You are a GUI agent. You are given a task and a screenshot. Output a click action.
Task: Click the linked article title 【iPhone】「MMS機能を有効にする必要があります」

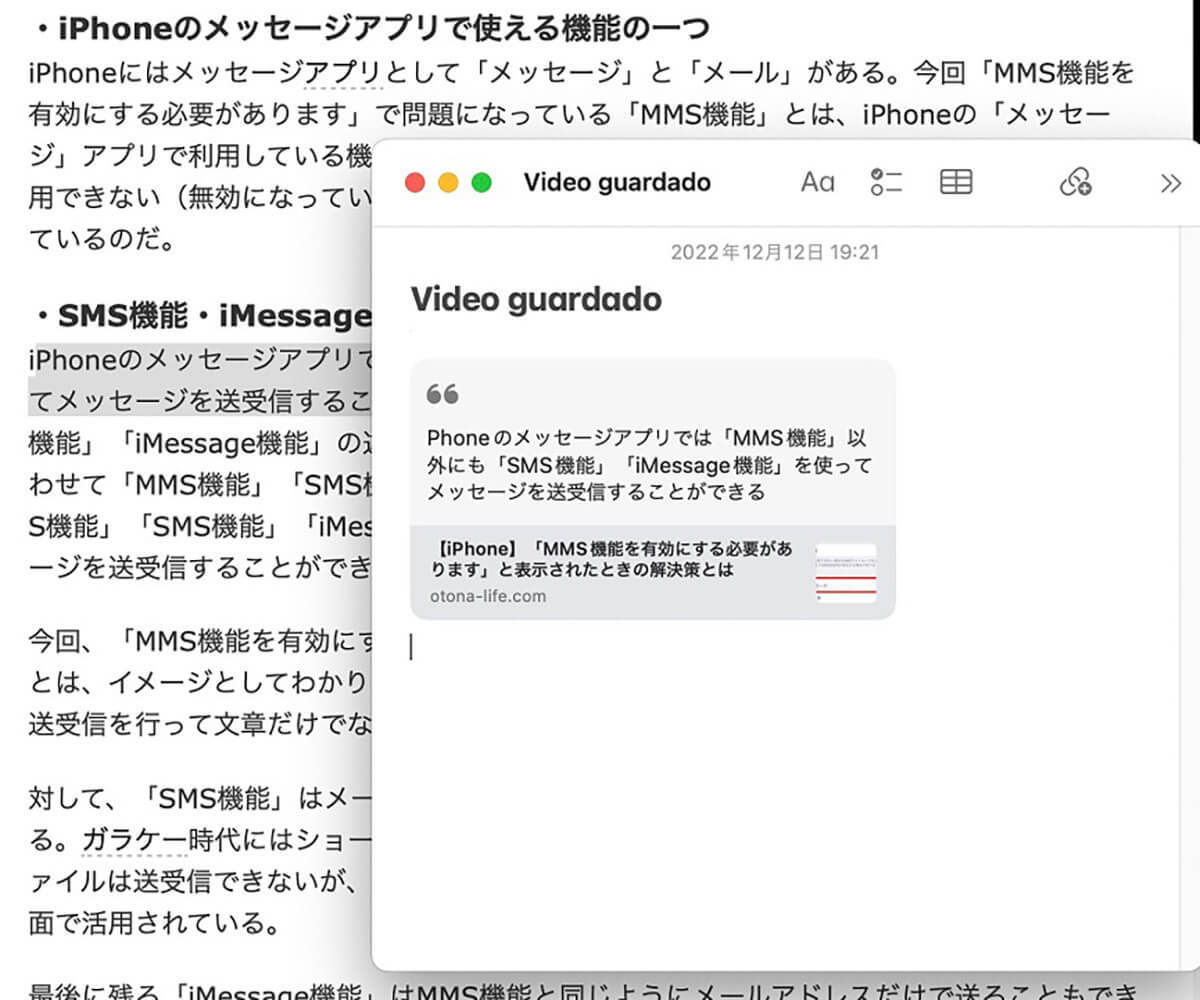pos(613,559)
